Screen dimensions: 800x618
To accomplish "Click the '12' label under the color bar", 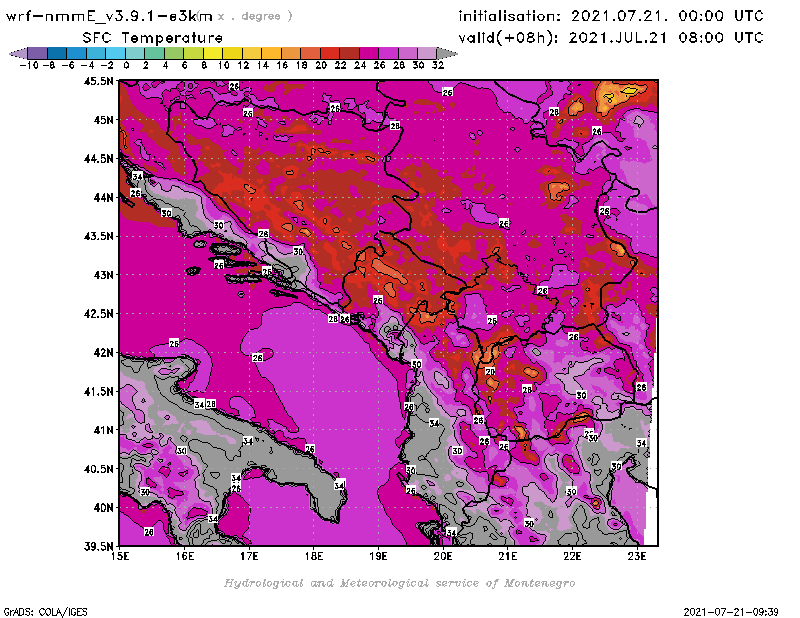I will click(x=243, y=65).
